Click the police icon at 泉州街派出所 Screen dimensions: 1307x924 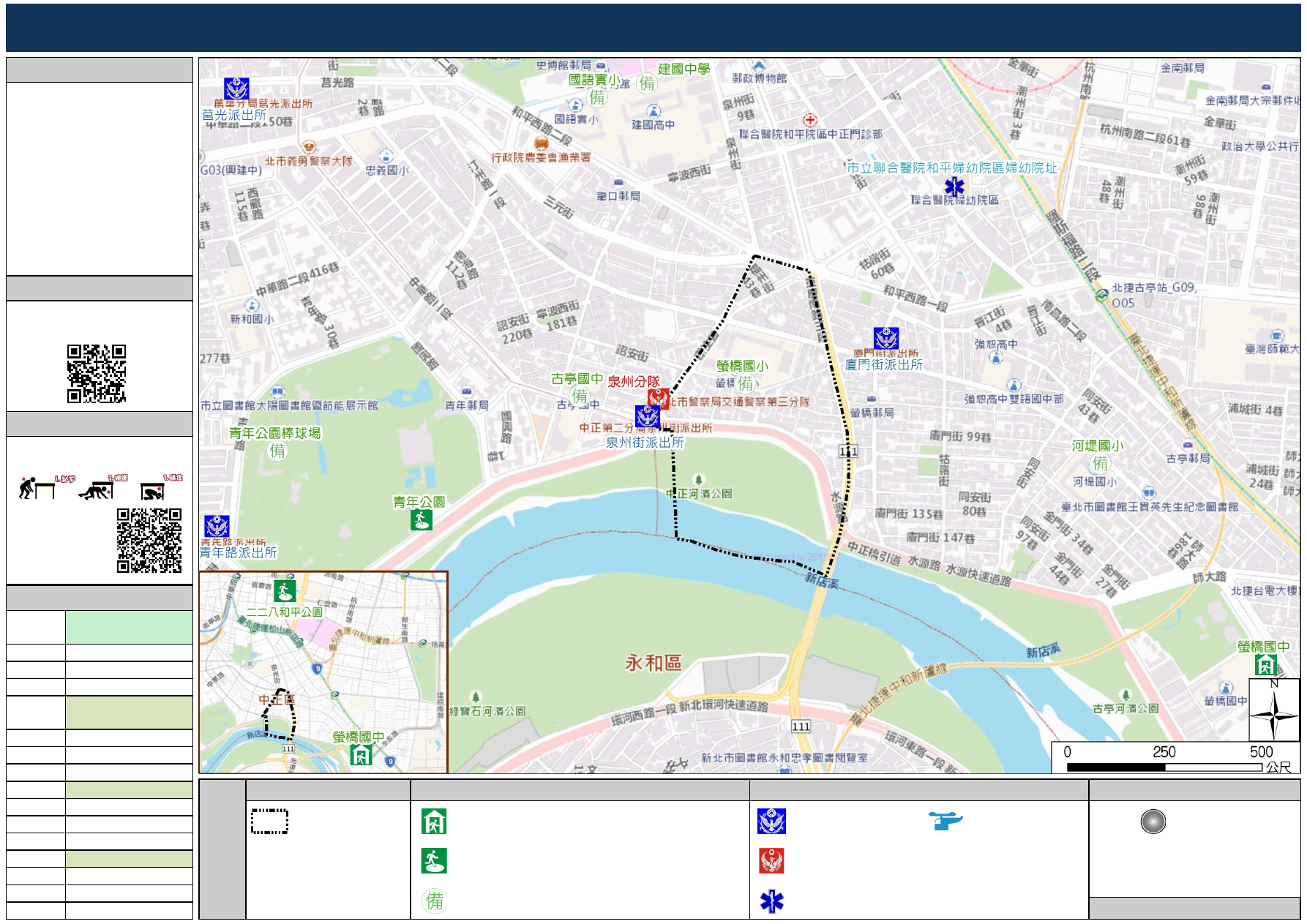(x=648, y=416)
